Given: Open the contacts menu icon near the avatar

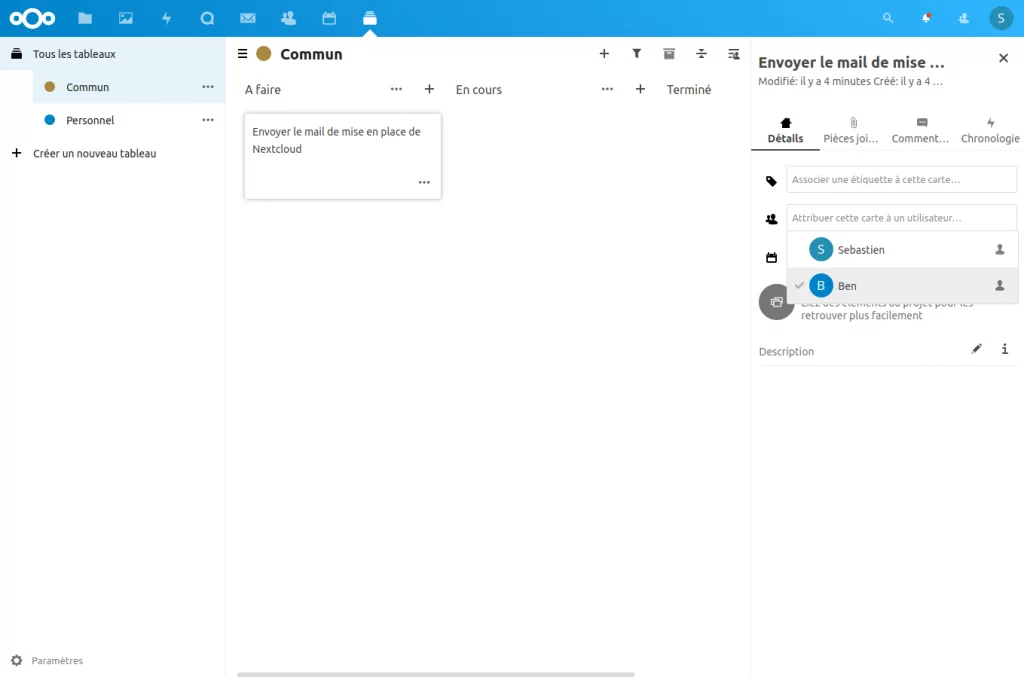Looking at the screenshot, I should 963,18.
